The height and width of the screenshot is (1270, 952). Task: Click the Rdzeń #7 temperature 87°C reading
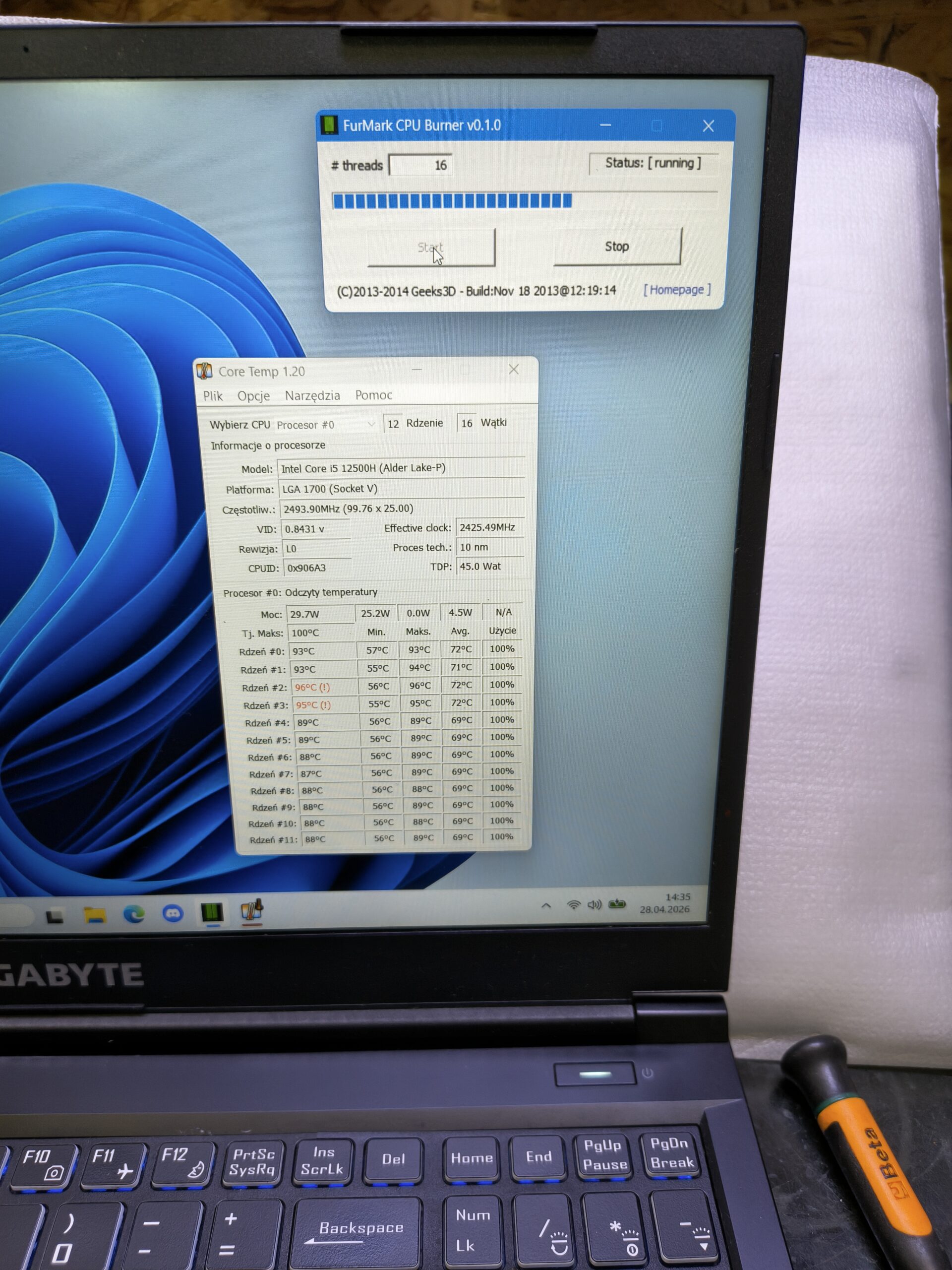pos(330,773)
